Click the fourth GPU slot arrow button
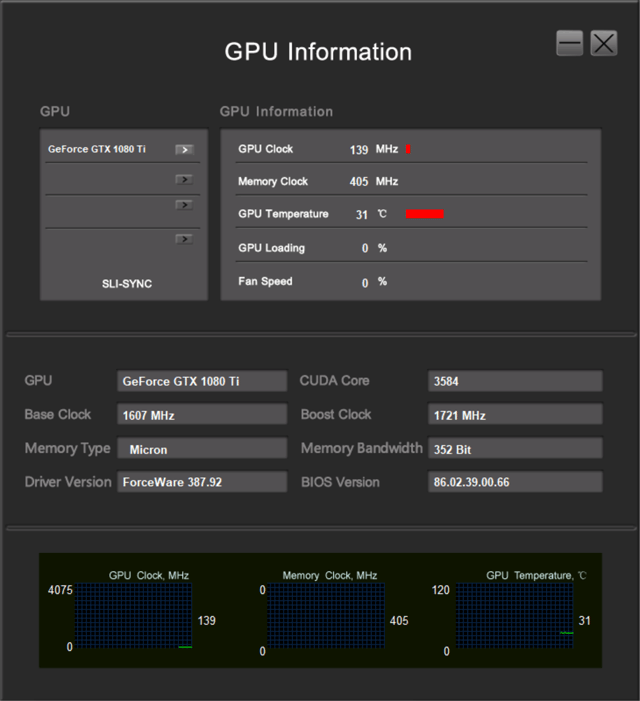The width and height of the screenshot is (640, 701). click(x=184, y=238)
